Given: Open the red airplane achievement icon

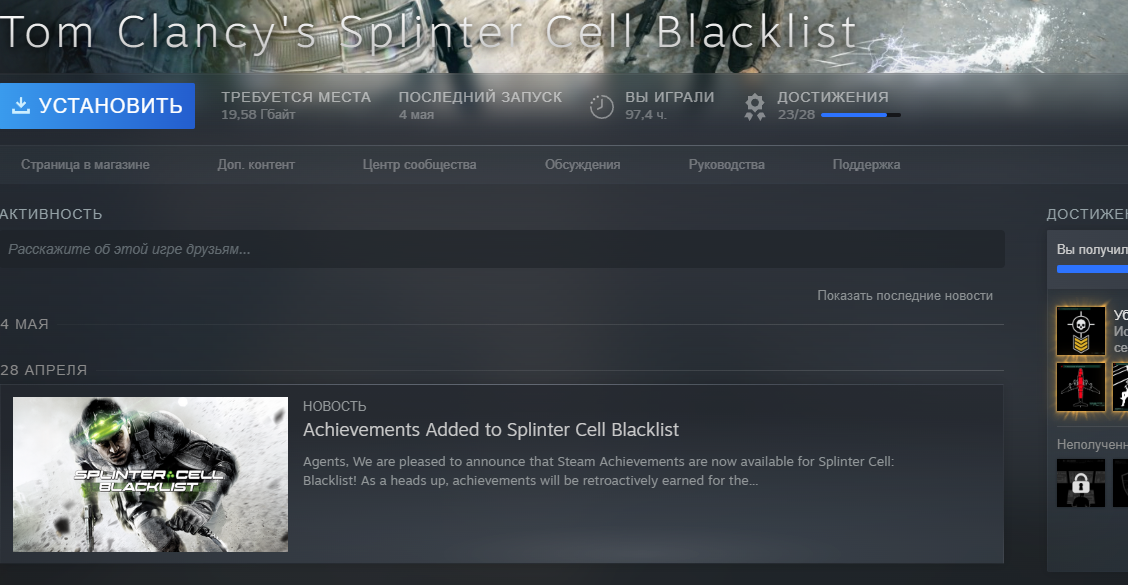Looking at the screenshot, I should coord(1081,387).
